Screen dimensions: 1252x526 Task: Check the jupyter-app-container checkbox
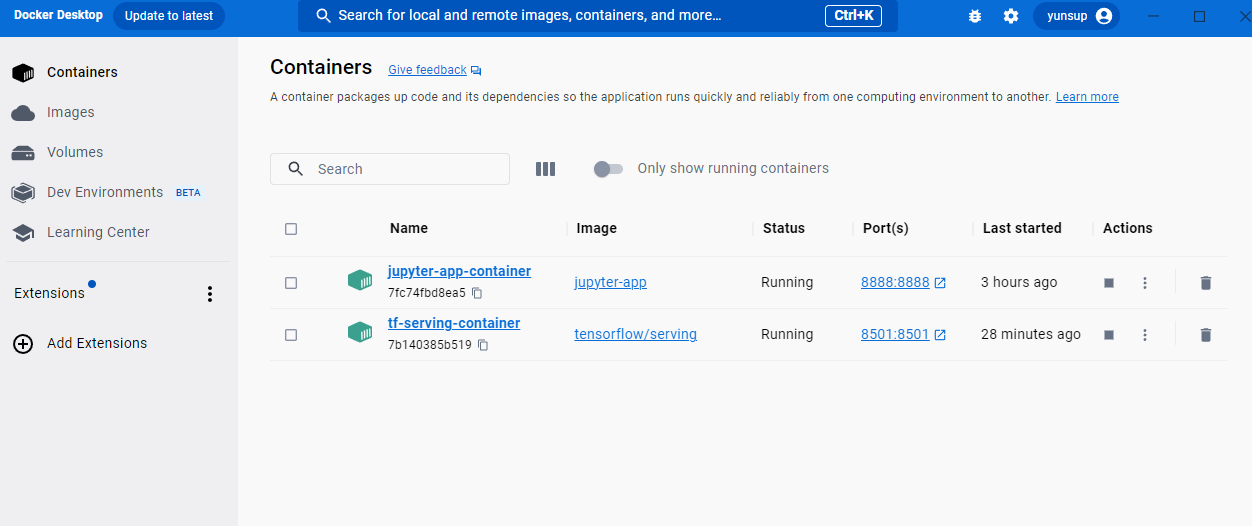(291, 283)
